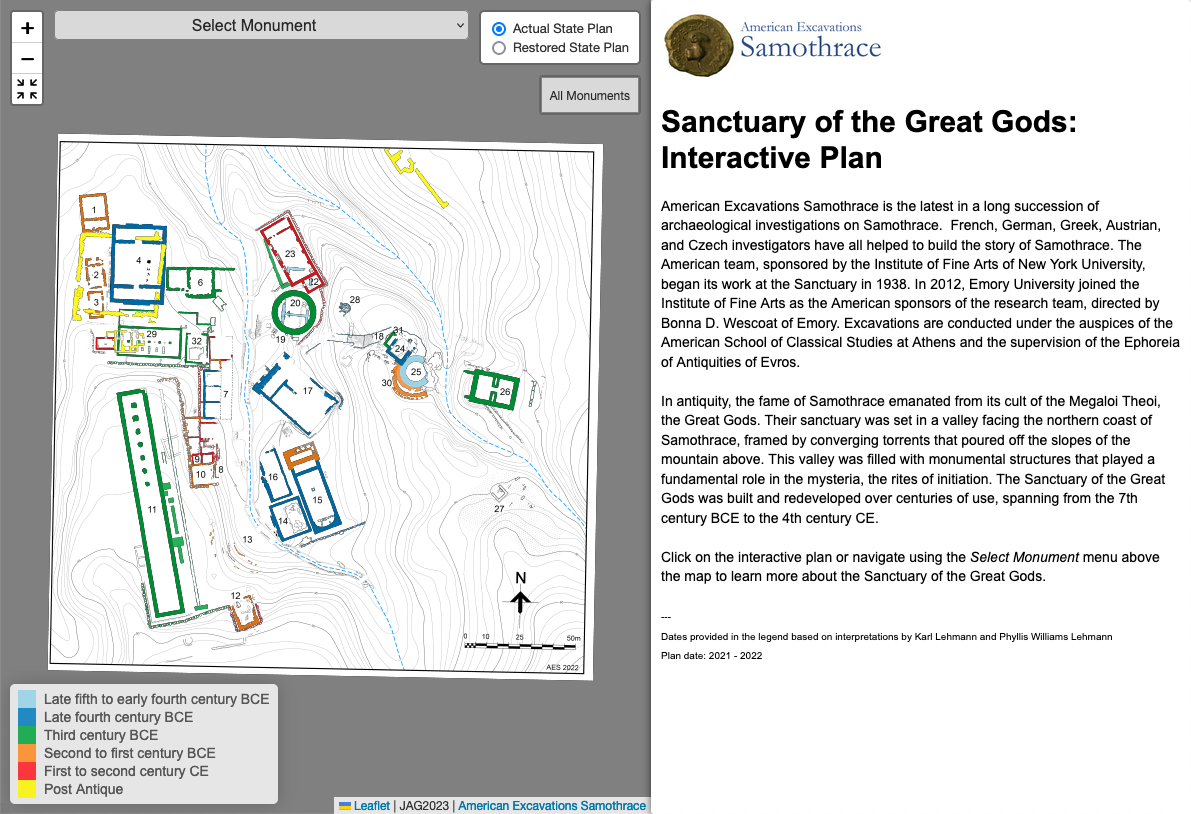This screenshot has height=814, width=1191.
Task: Open the Select Monument dropdown
Action: coord(261,26)
